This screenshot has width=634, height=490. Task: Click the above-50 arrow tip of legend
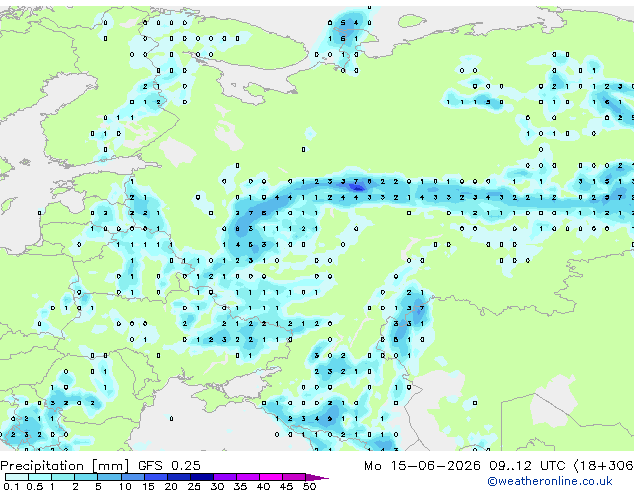317,477
